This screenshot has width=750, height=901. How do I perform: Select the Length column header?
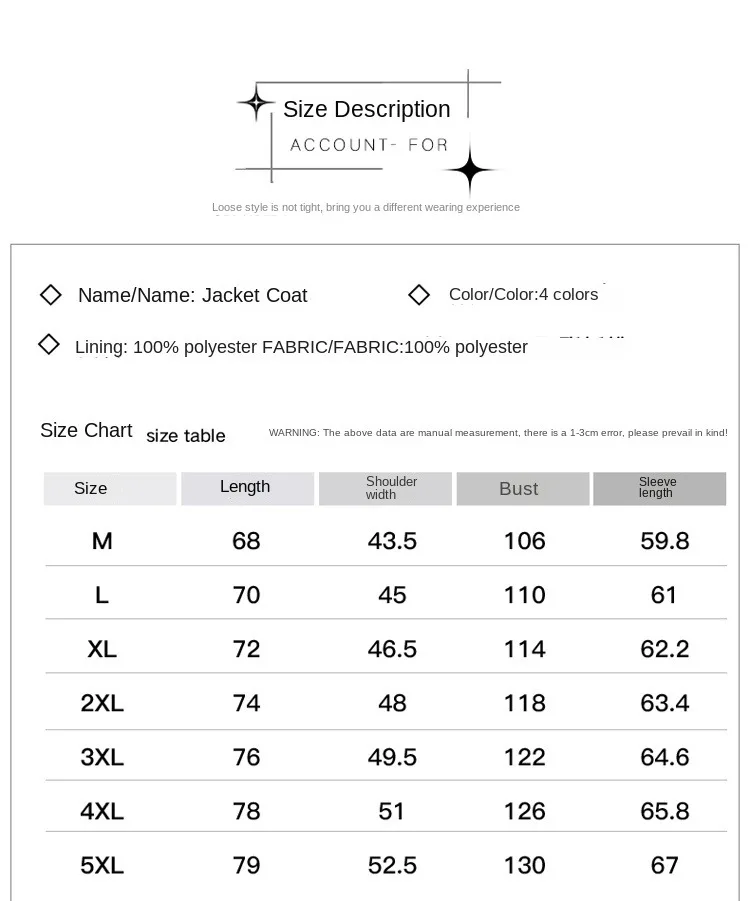pos(247,488)
